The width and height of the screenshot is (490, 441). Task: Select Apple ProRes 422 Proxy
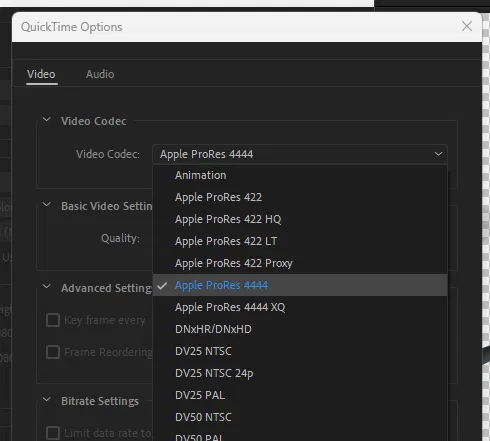tap(300, 263)
